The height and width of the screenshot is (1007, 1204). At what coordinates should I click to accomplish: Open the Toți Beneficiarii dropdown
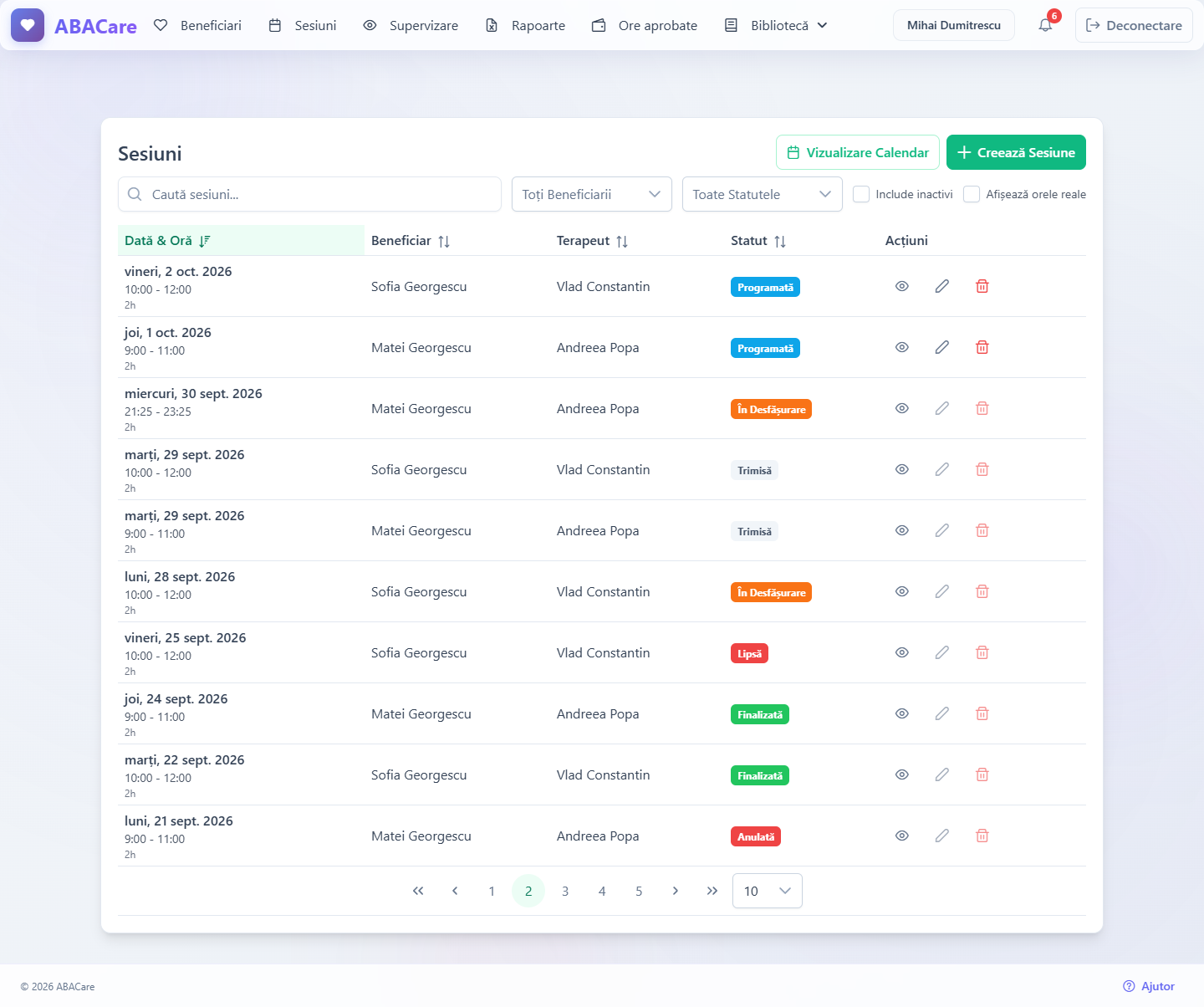[x=592, y=194]
